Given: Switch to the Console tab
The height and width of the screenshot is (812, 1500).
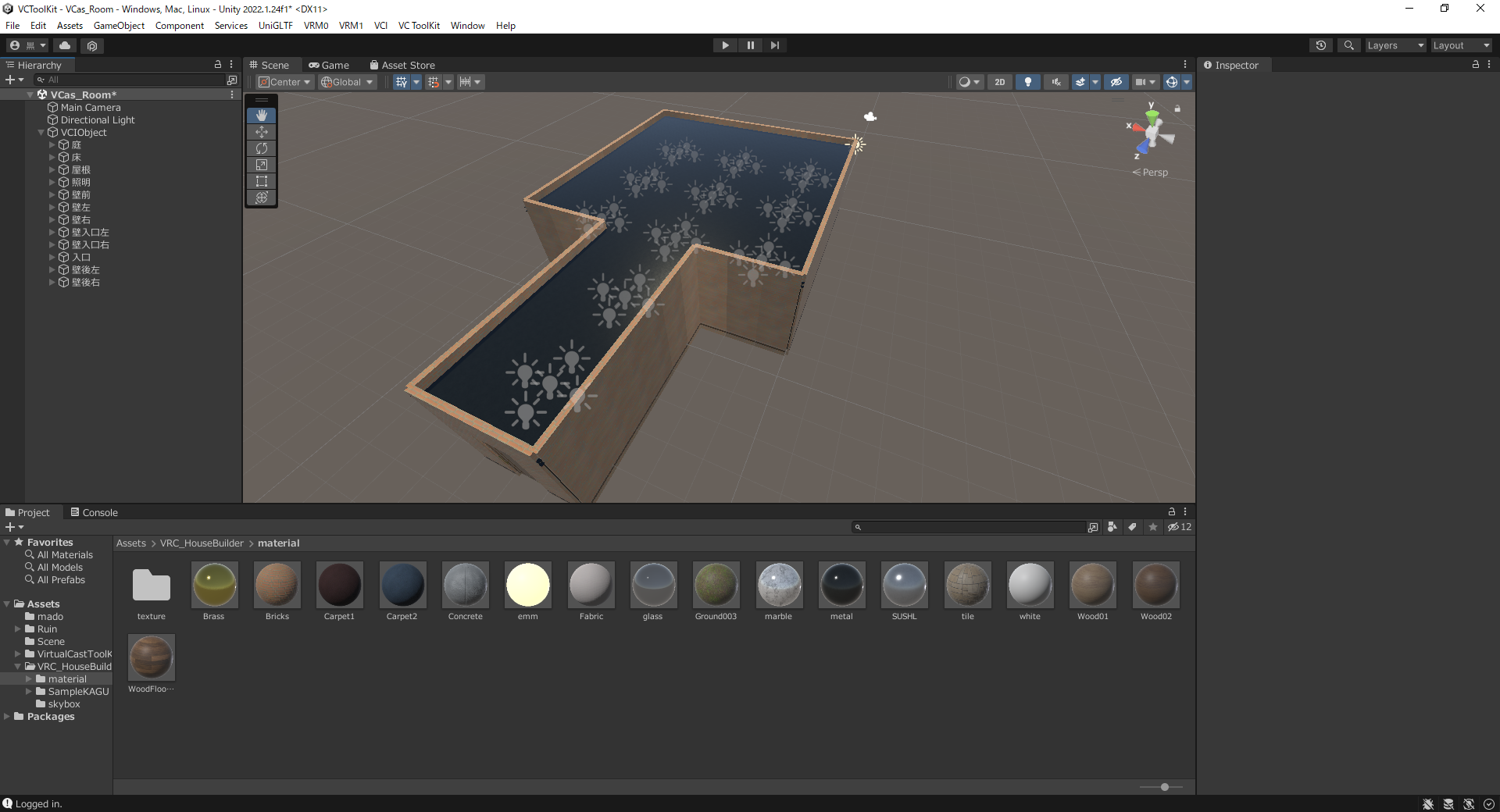Looking at the screenshot, I should [x=94, y=513].
